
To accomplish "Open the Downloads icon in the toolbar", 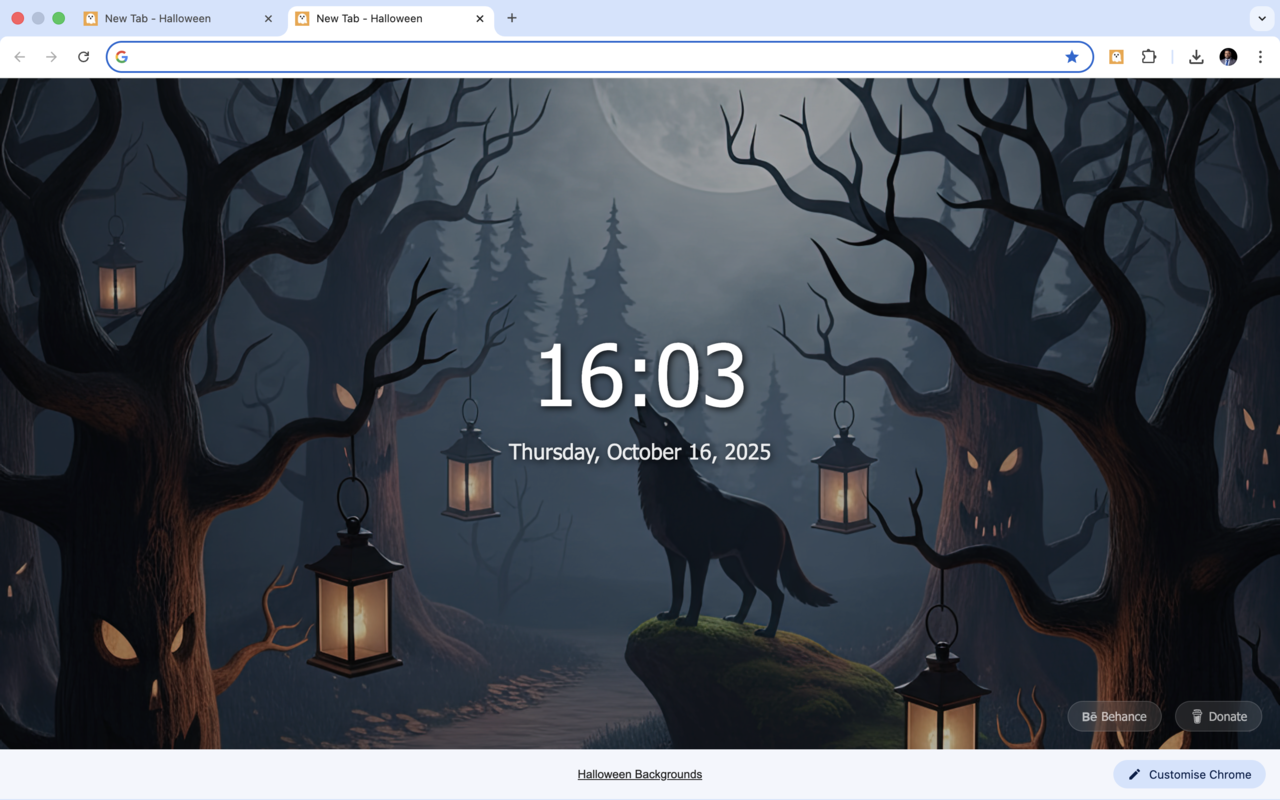I will pyautogui.click(x=1196, y=57).
